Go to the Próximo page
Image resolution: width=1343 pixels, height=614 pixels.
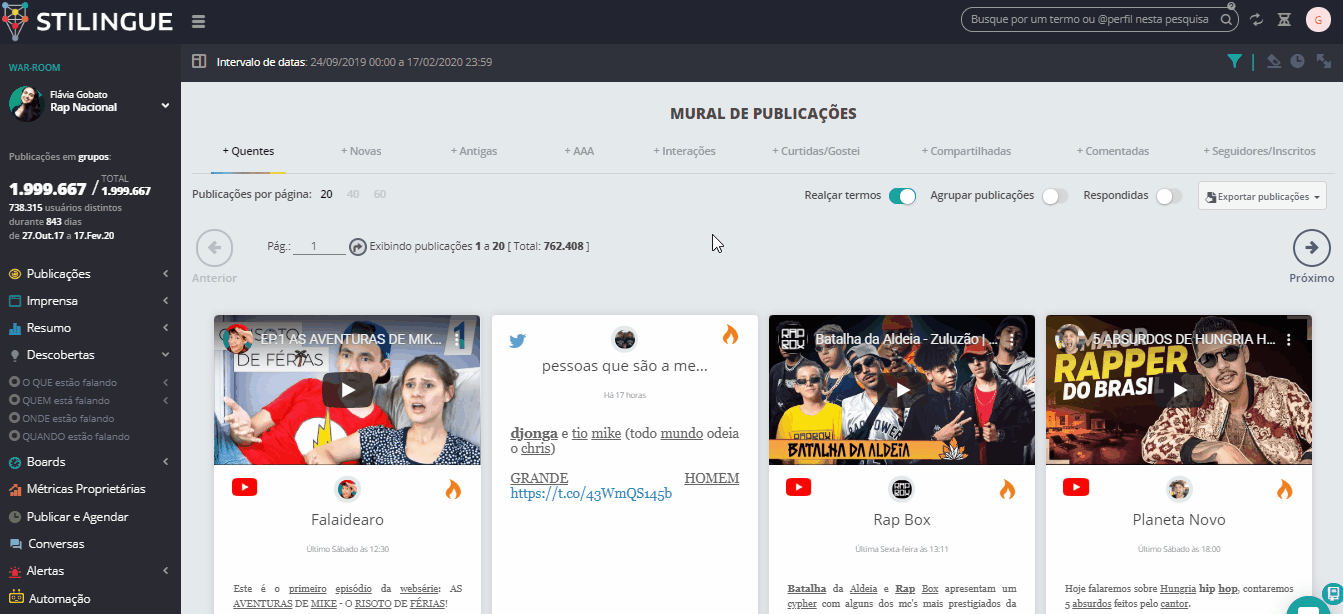pyautogui.click(x=1311, y=247)
